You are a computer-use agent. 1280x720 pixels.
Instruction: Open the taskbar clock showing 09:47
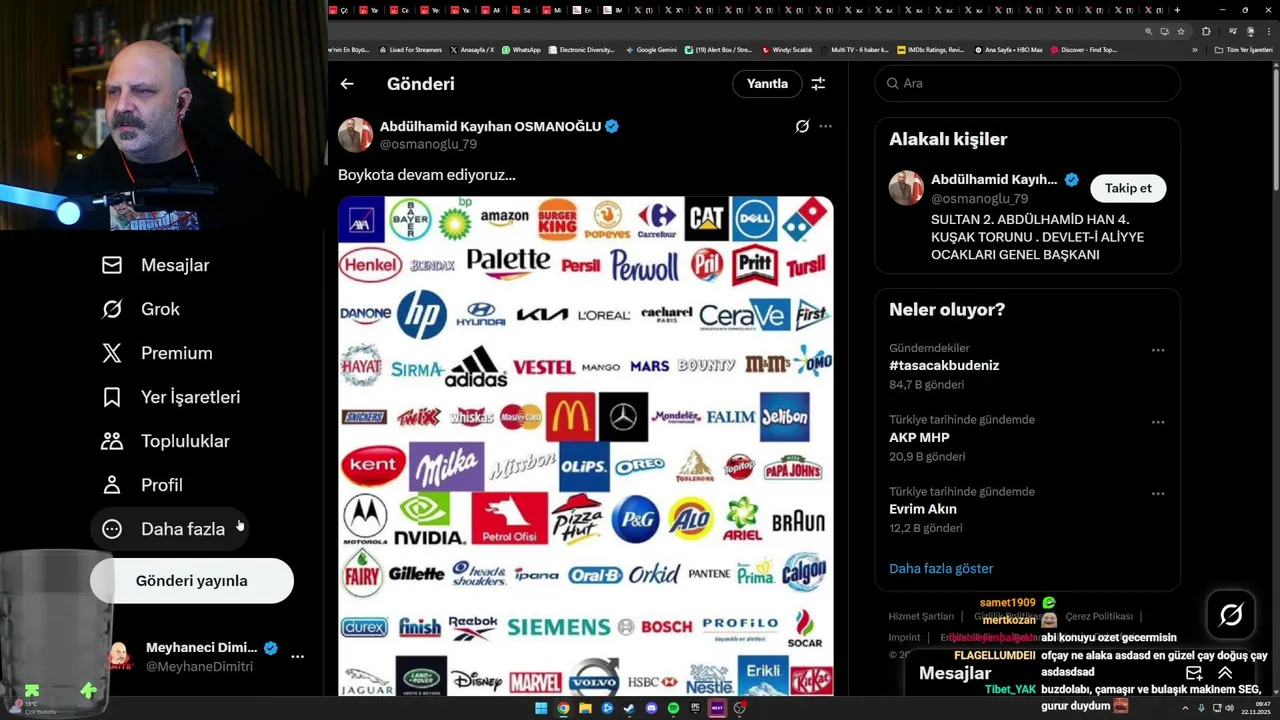pos(1256,708)
